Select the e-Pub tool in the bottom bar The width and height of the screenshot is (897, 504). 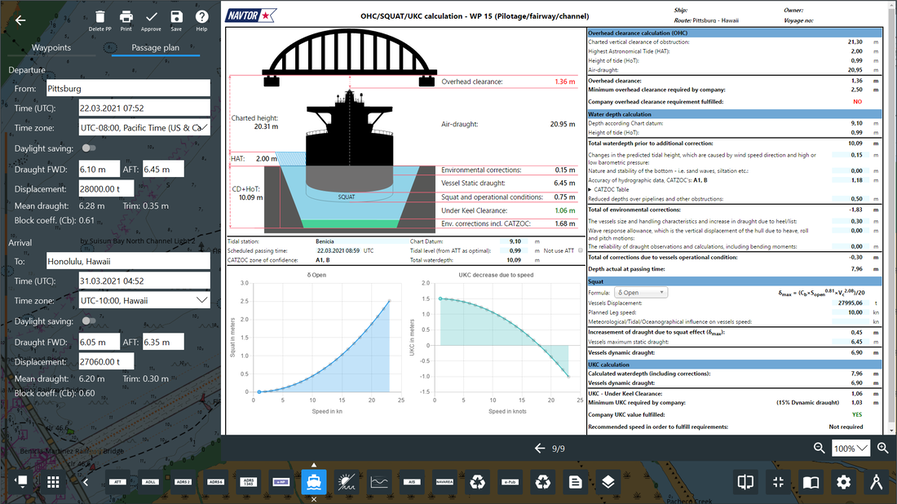tap(510, 482)
